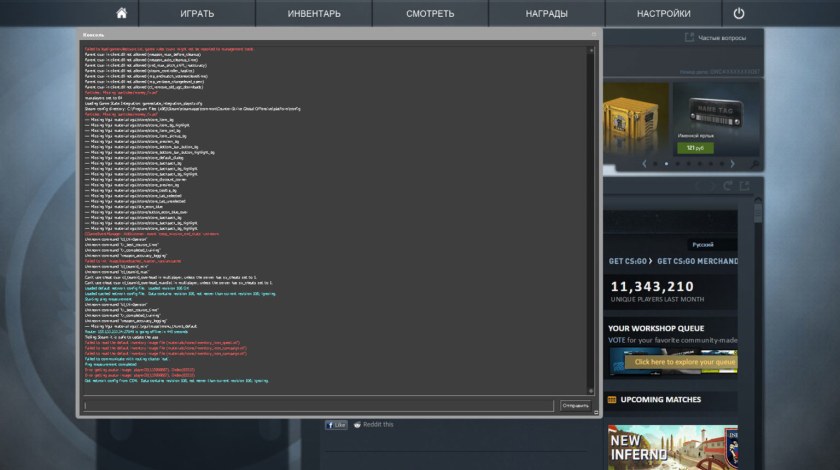
Task: Click the console command input field
Action: click(x=318, y=405)
